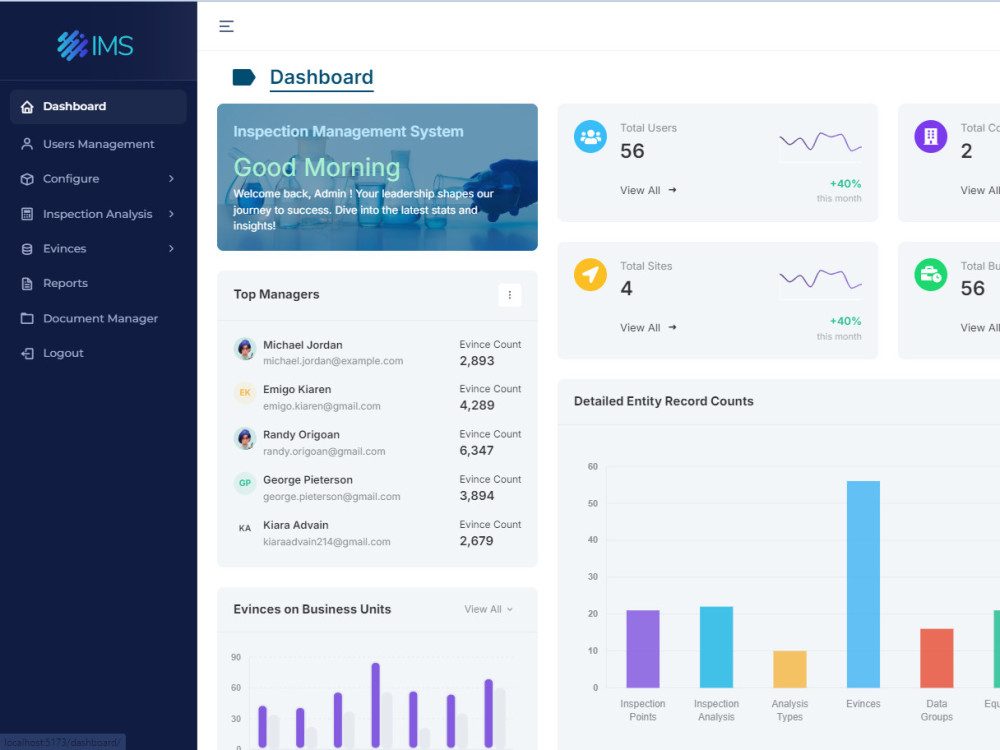The height and width of the screenshot is (750, 1000).
Task: Click kiaraadvain214@gmail.com email
Action: point(327,542)
